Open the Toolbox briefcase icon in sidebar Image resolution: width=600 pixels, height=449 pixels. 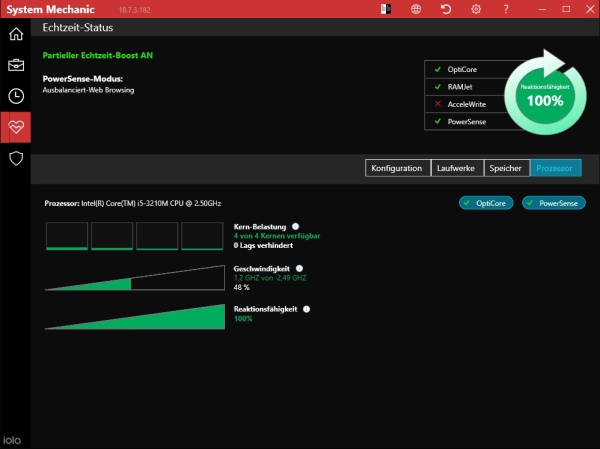[16, 65]
